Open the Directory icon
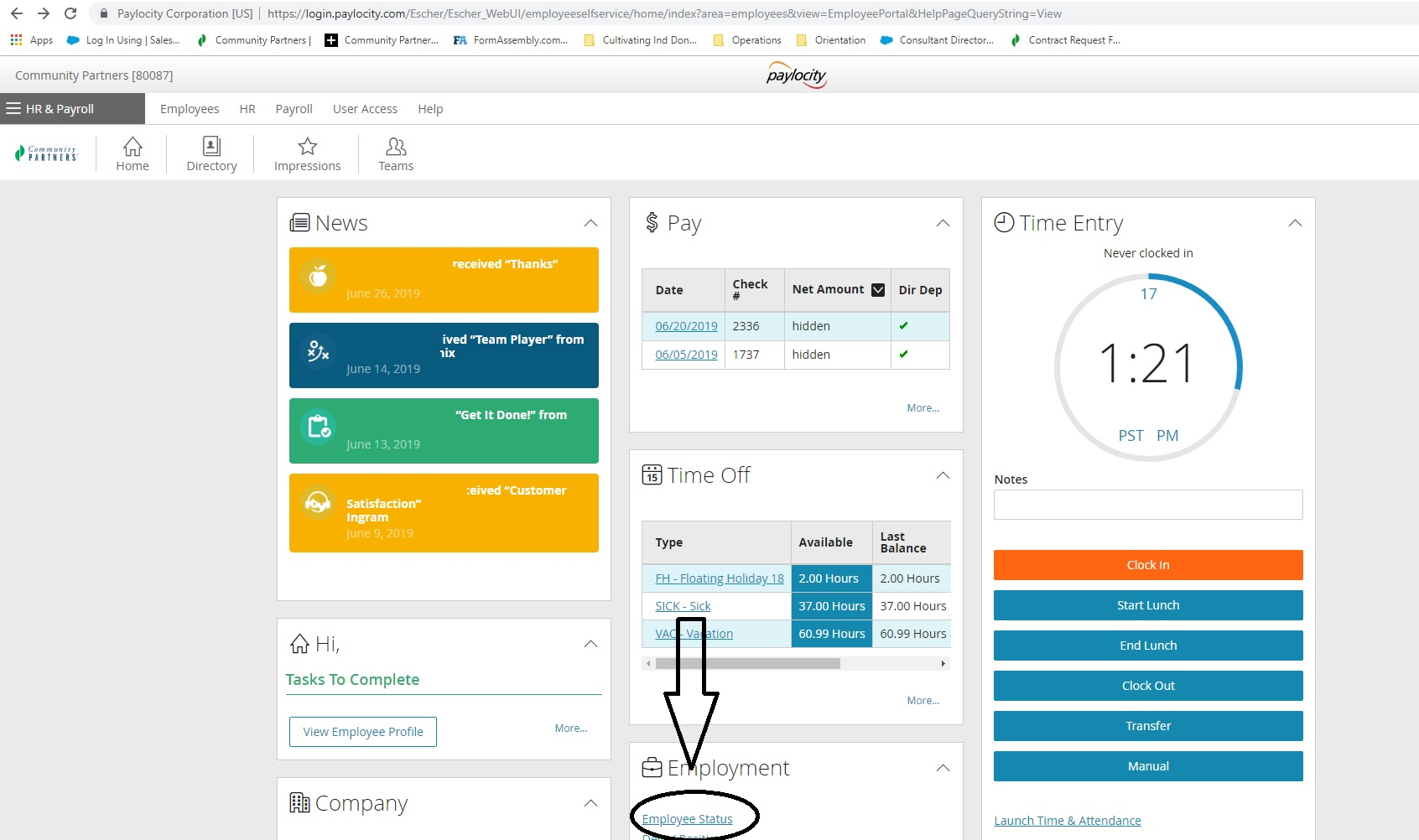Viewport: 1419px width, 840px height. coord(212,147)
